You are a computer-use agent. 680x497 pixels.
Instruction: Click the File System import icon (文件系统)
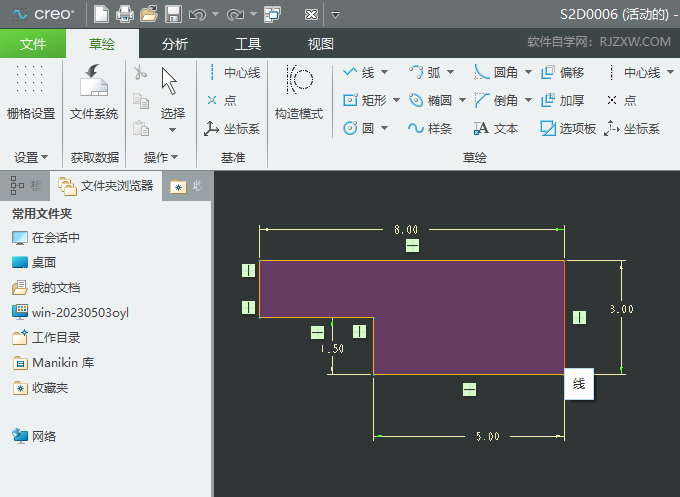pyautogui.click(x=94, y=92)
